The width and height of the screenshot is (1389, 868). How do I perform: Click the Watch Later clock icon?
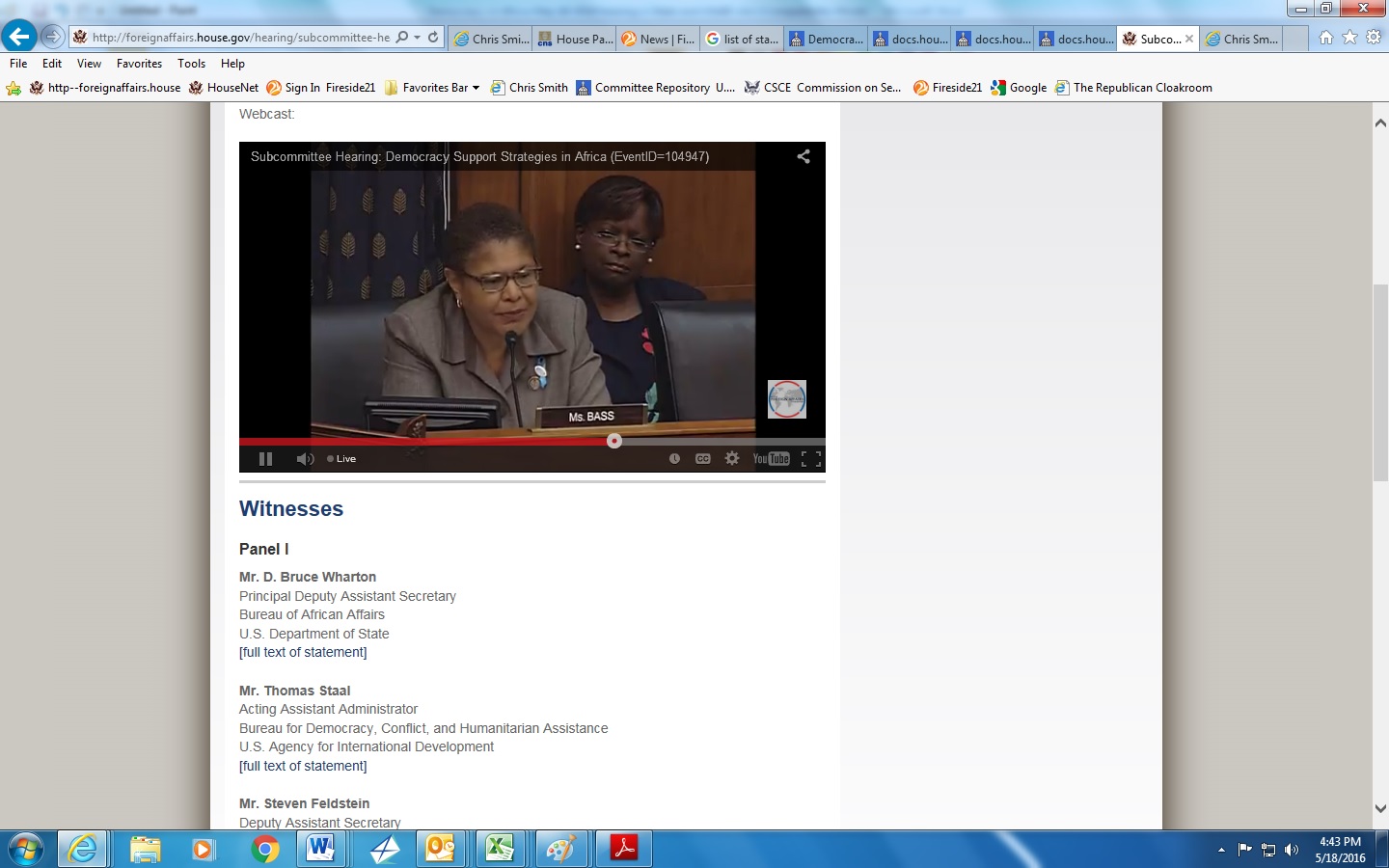tap(674, 459)
